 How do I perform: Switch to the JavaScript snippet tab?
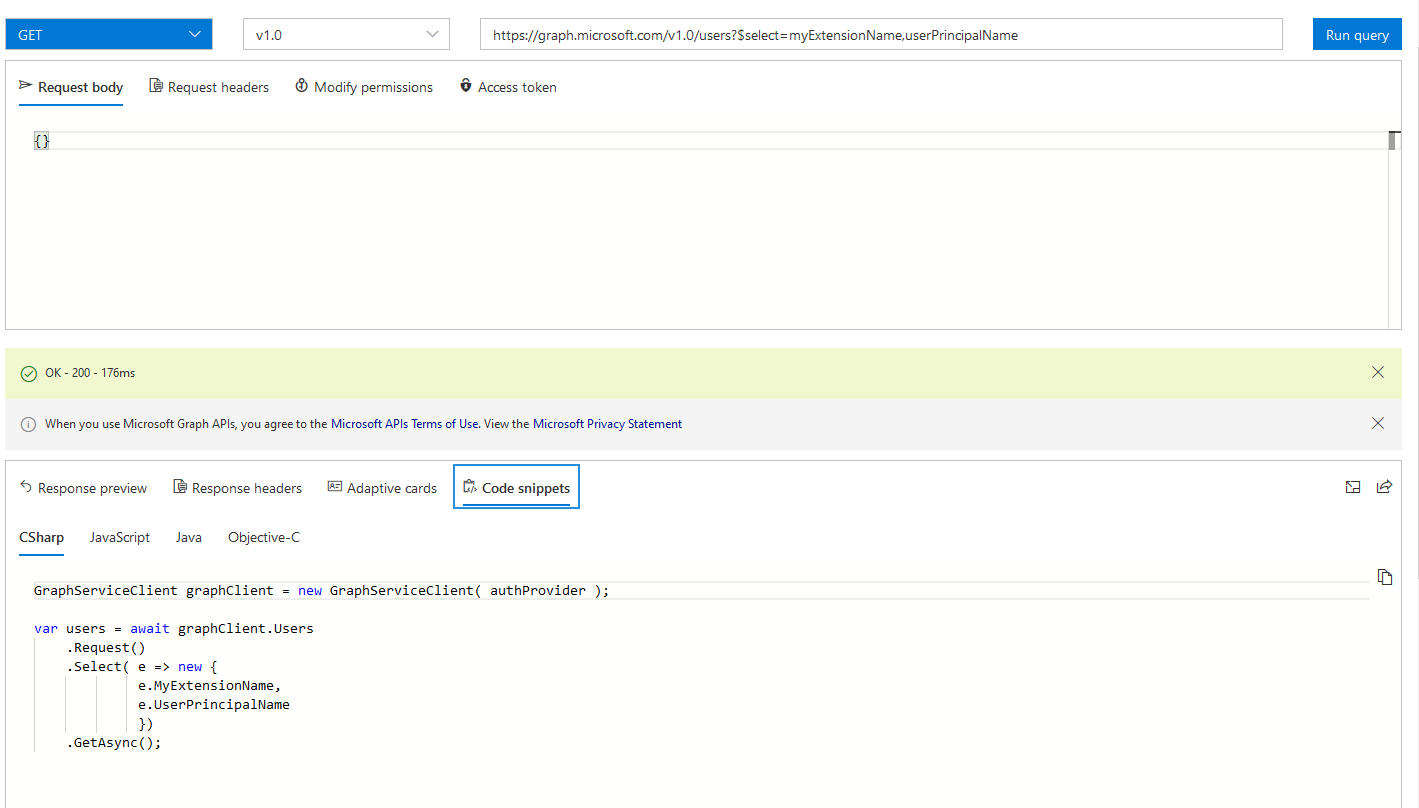[x=119, y=537]
